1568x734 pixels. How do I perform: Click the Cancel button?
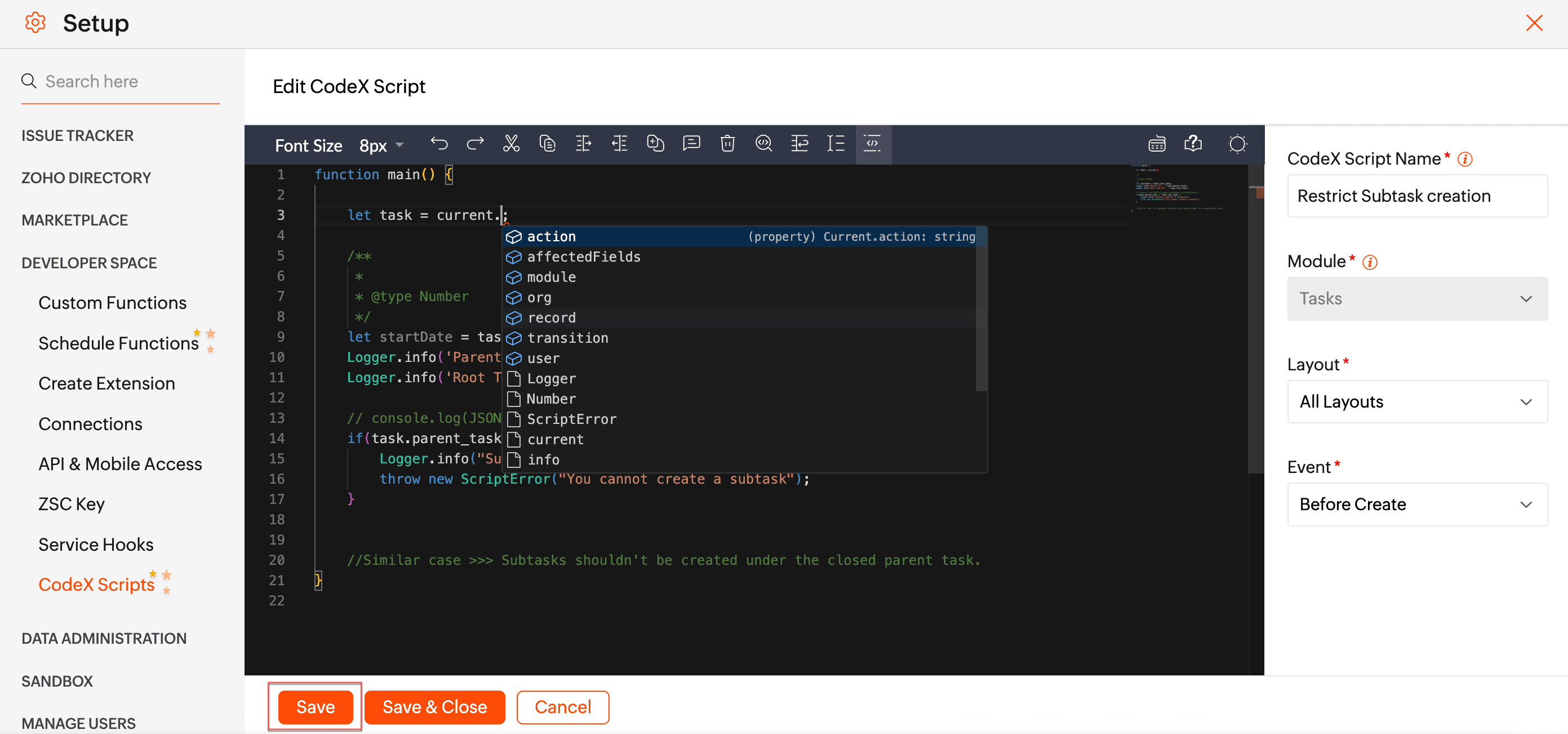(562, 706)
